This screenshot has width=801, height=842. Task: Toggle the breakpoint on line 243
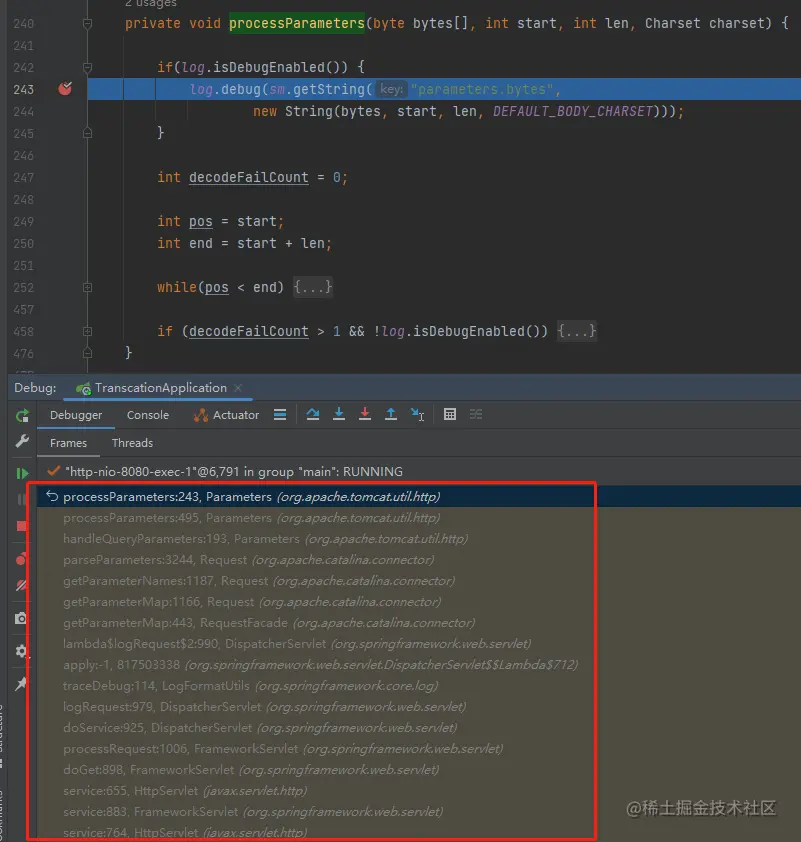click(x=65, y=89)
